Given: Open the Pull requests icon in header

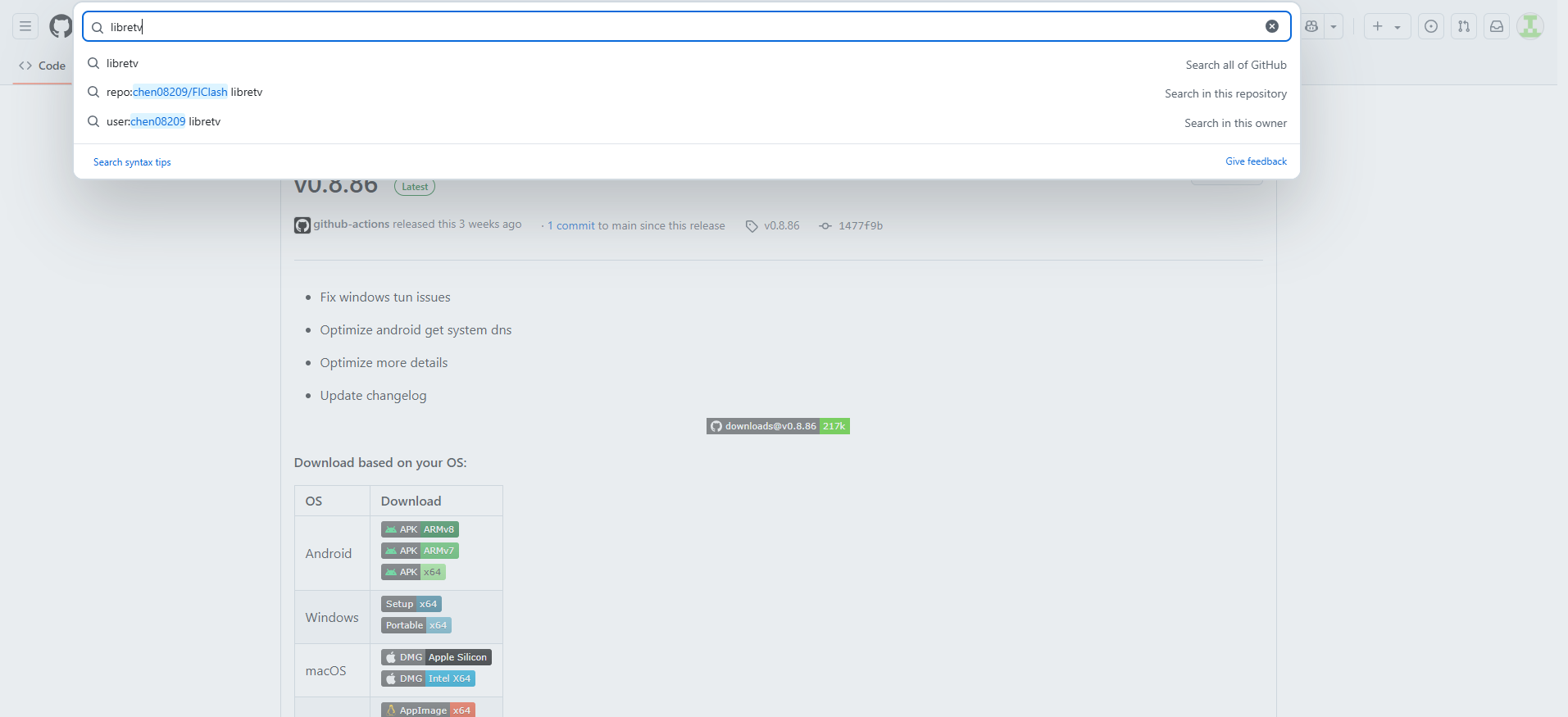Looking at the screenshot, I should click(1464, 26).
